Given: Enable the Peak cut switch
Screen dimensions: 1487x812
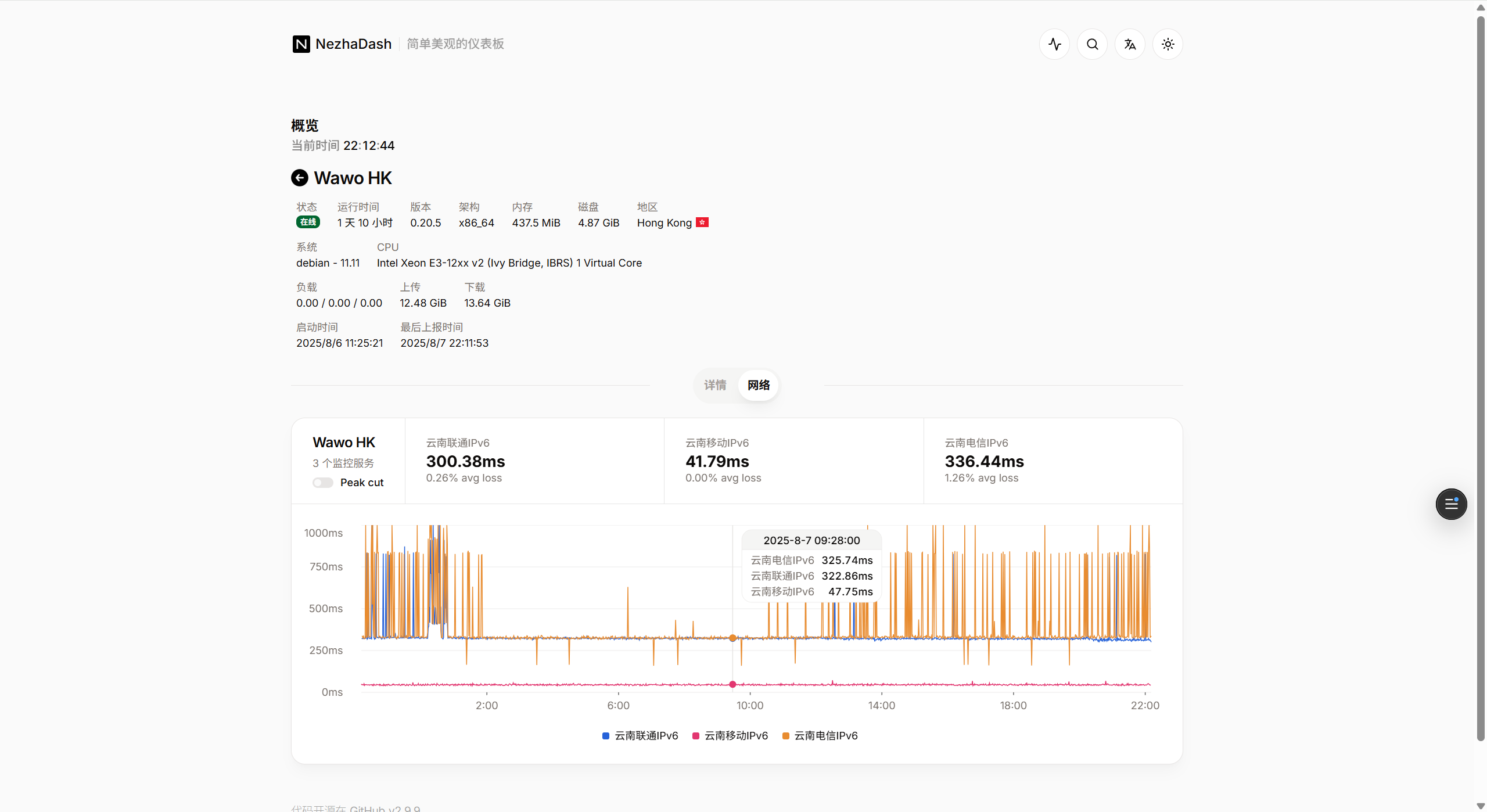Looking at the screenshot, I should pos(323,483).
